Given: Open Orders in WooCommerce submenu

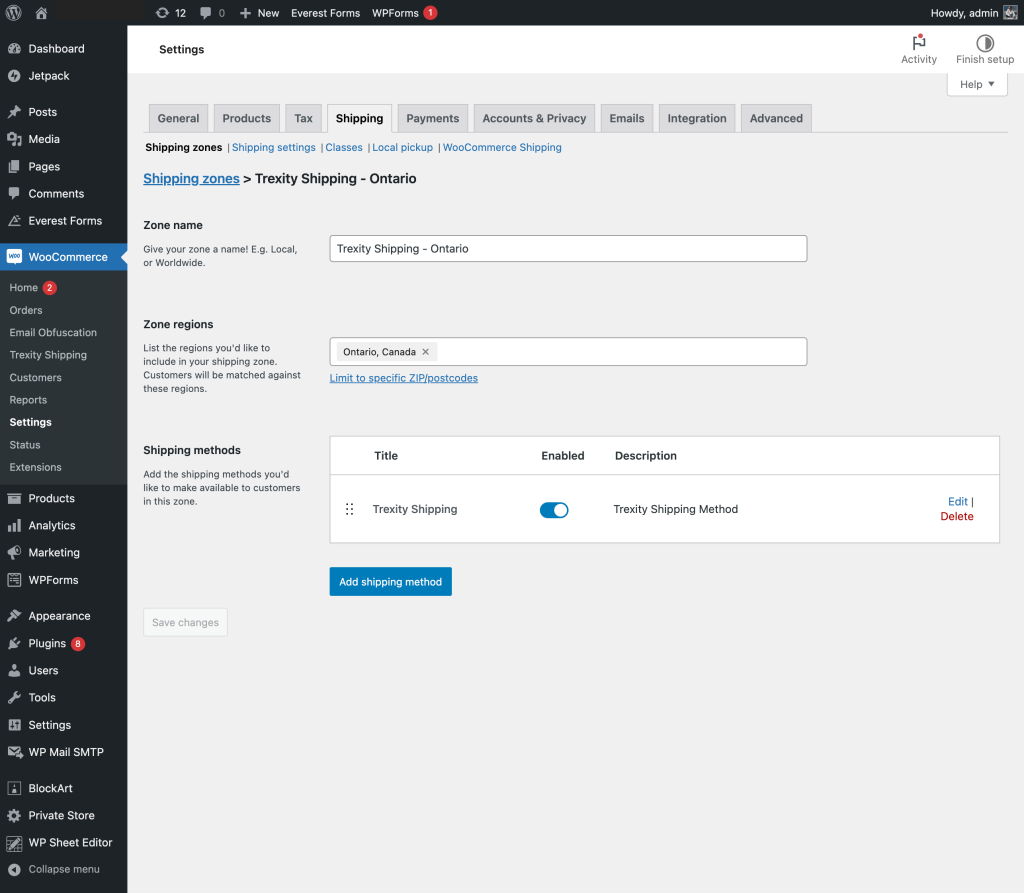Looking at the screenshot, I should click(x=26, y=310).
